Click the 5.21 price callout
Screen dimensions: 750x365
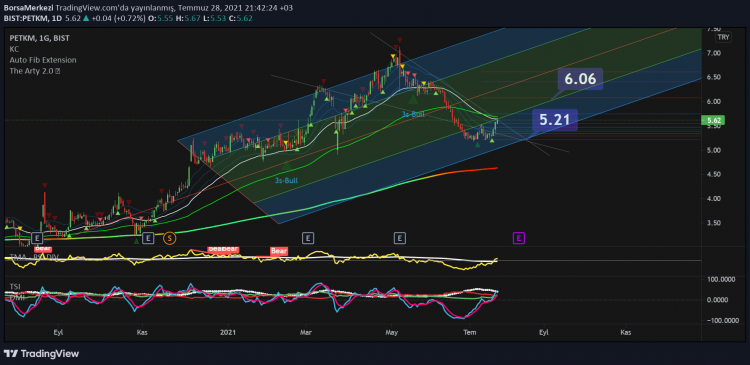(x=554, y=120)
